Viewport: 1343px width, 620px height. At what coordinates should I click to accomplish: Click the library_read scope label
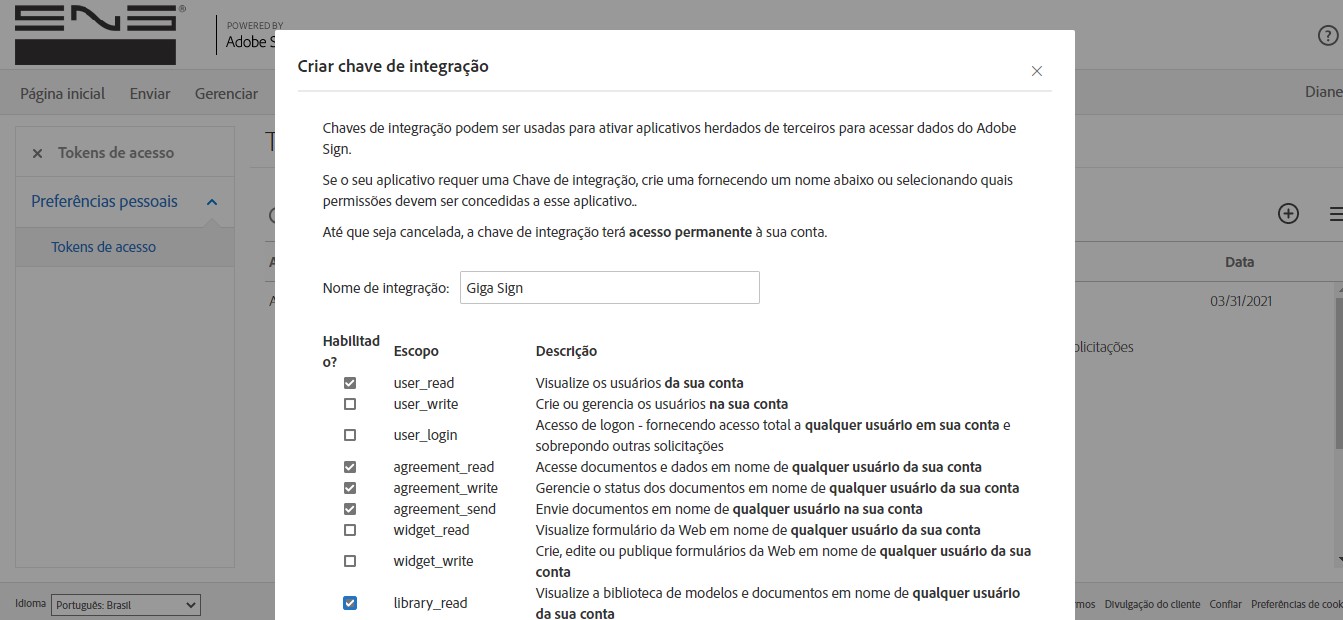pos(431,603)
